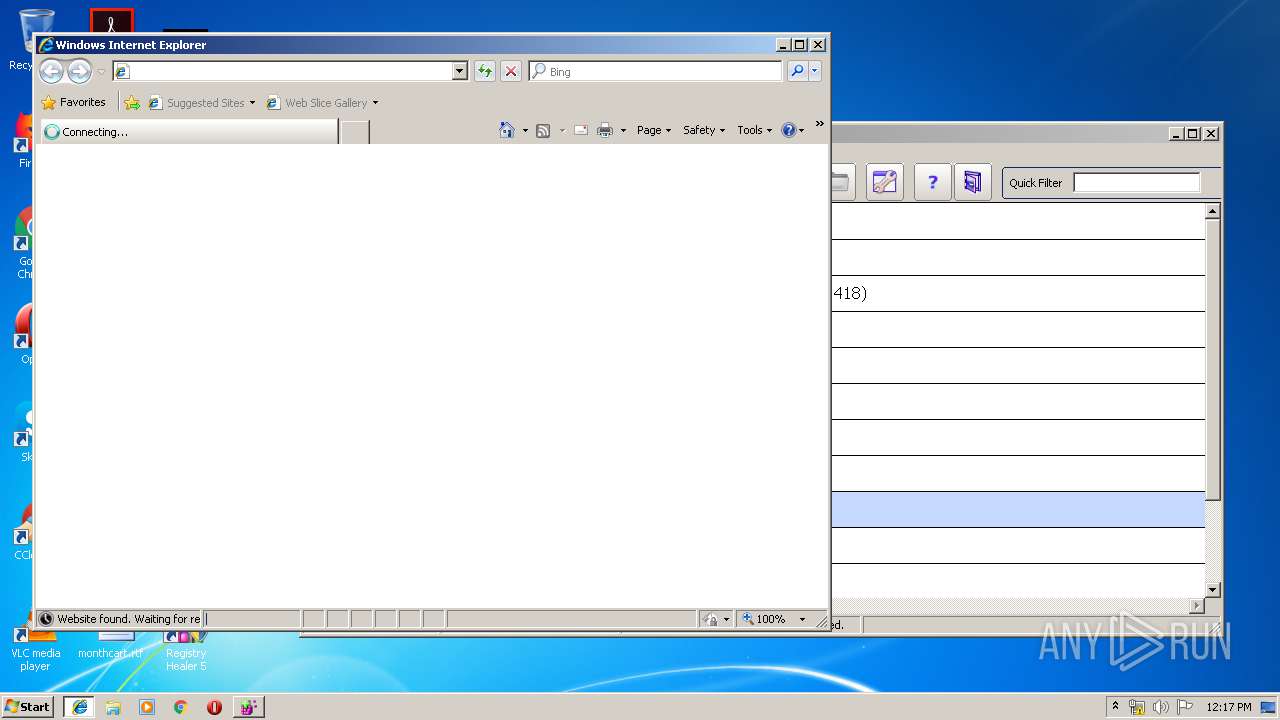Click into the Bing search box
This screenshot has height=720, width=1280.
656,71
